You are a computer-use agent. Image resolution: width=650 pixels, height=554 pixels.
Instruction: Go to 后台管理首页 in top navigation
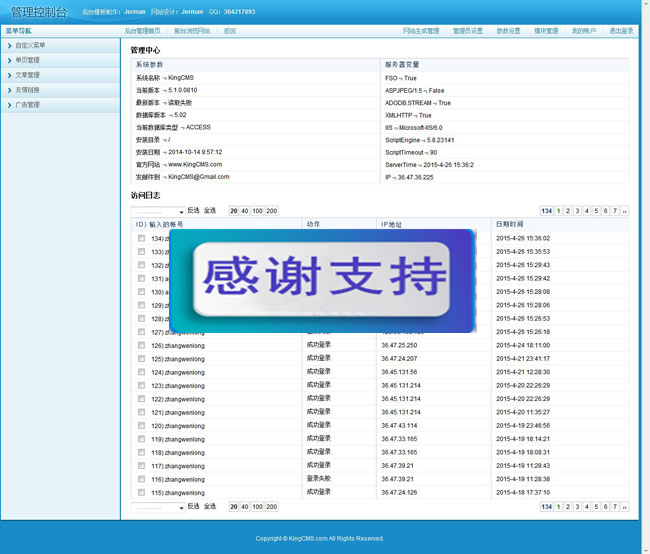(142, 31)
